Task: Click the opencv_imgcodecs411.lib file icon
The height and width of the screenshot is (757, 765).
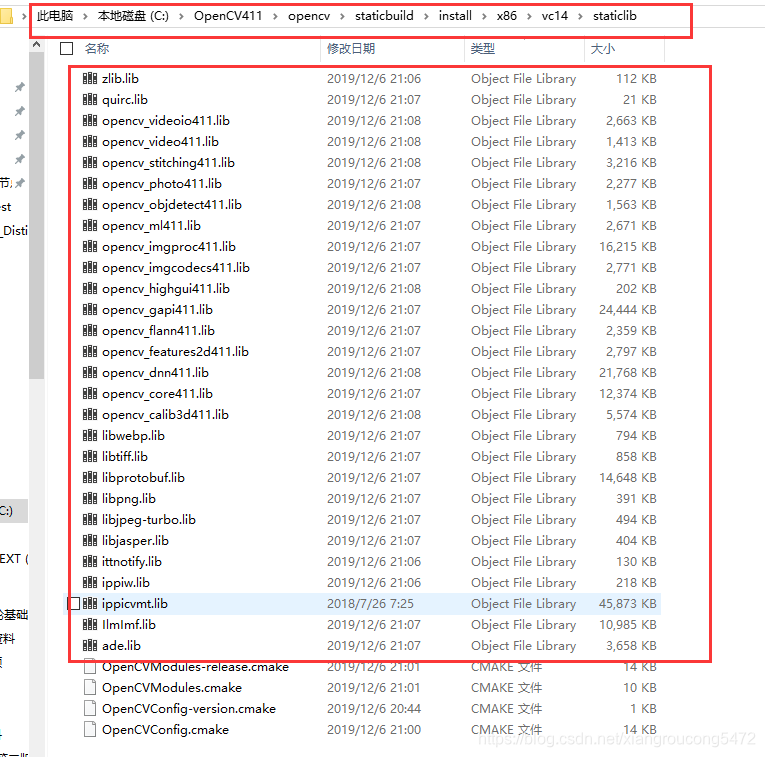Action: (90, 267)
